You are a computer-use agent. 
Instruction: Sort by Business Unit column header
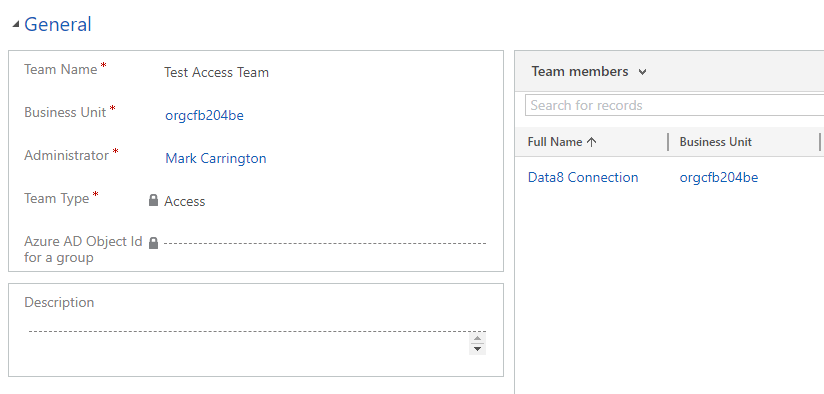coord(716,142)
